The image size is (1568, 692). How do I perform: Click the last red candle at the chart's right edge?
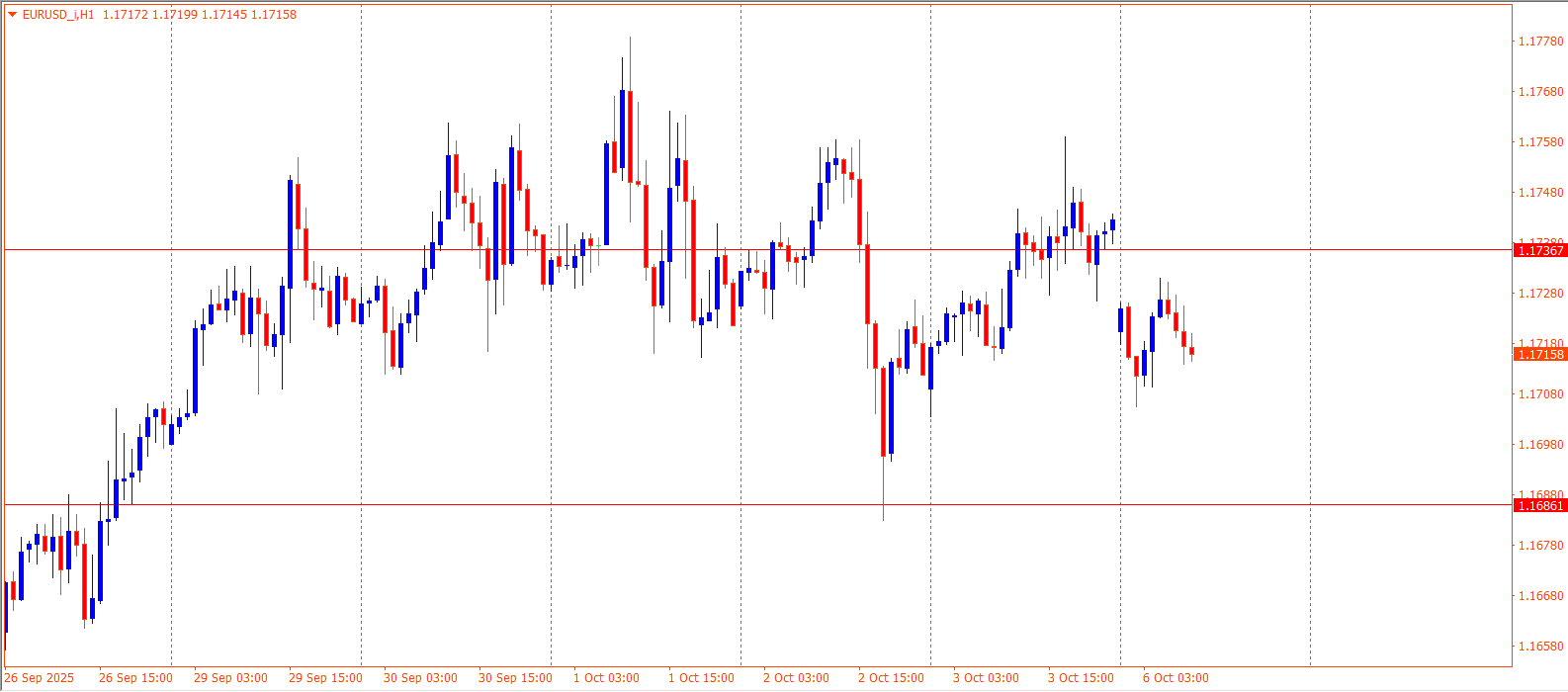(1192, 351)
